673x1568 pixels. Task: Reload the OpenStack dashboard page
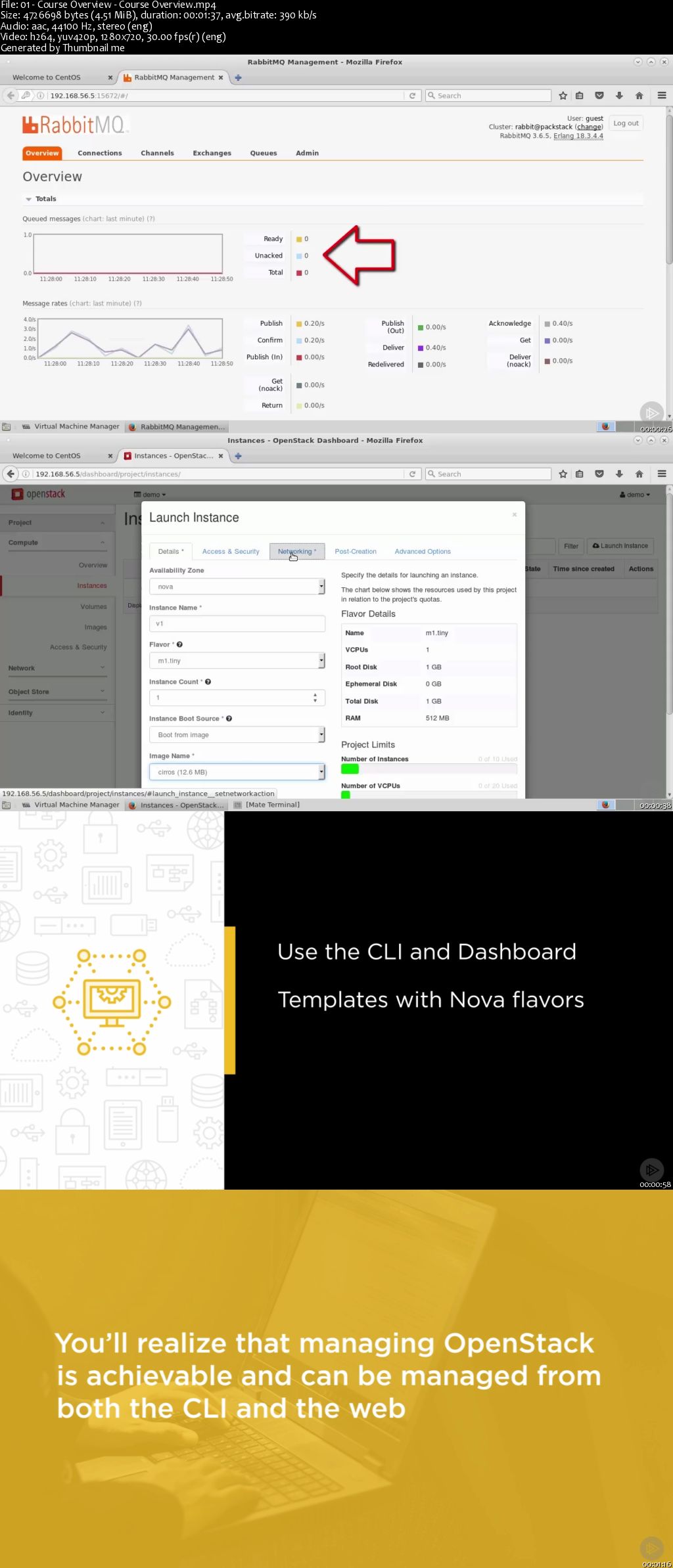[x=412, y=474]
